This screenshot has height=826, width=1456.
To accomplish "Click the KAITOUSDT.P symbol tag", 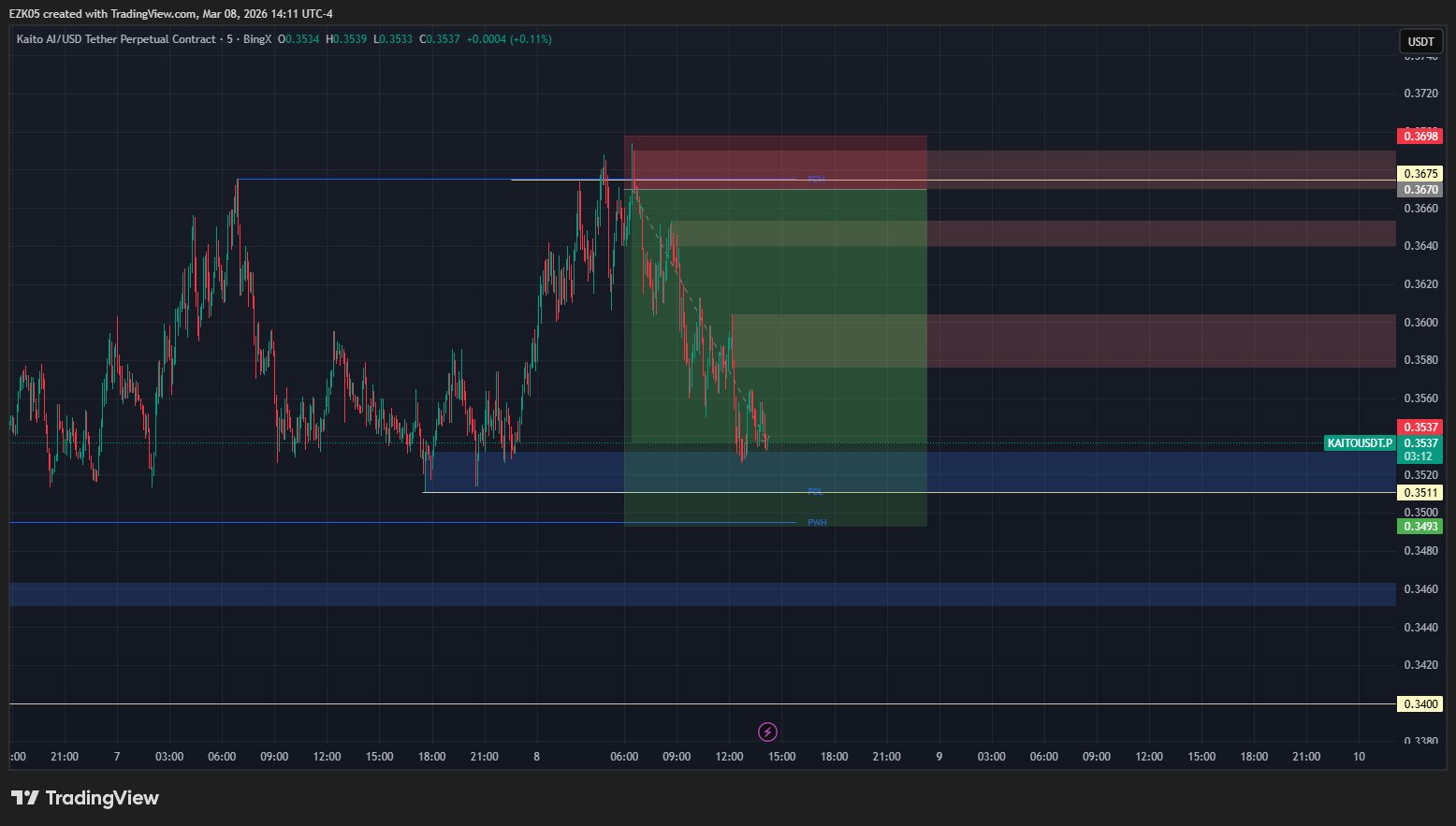I will tap(1360, 443).
